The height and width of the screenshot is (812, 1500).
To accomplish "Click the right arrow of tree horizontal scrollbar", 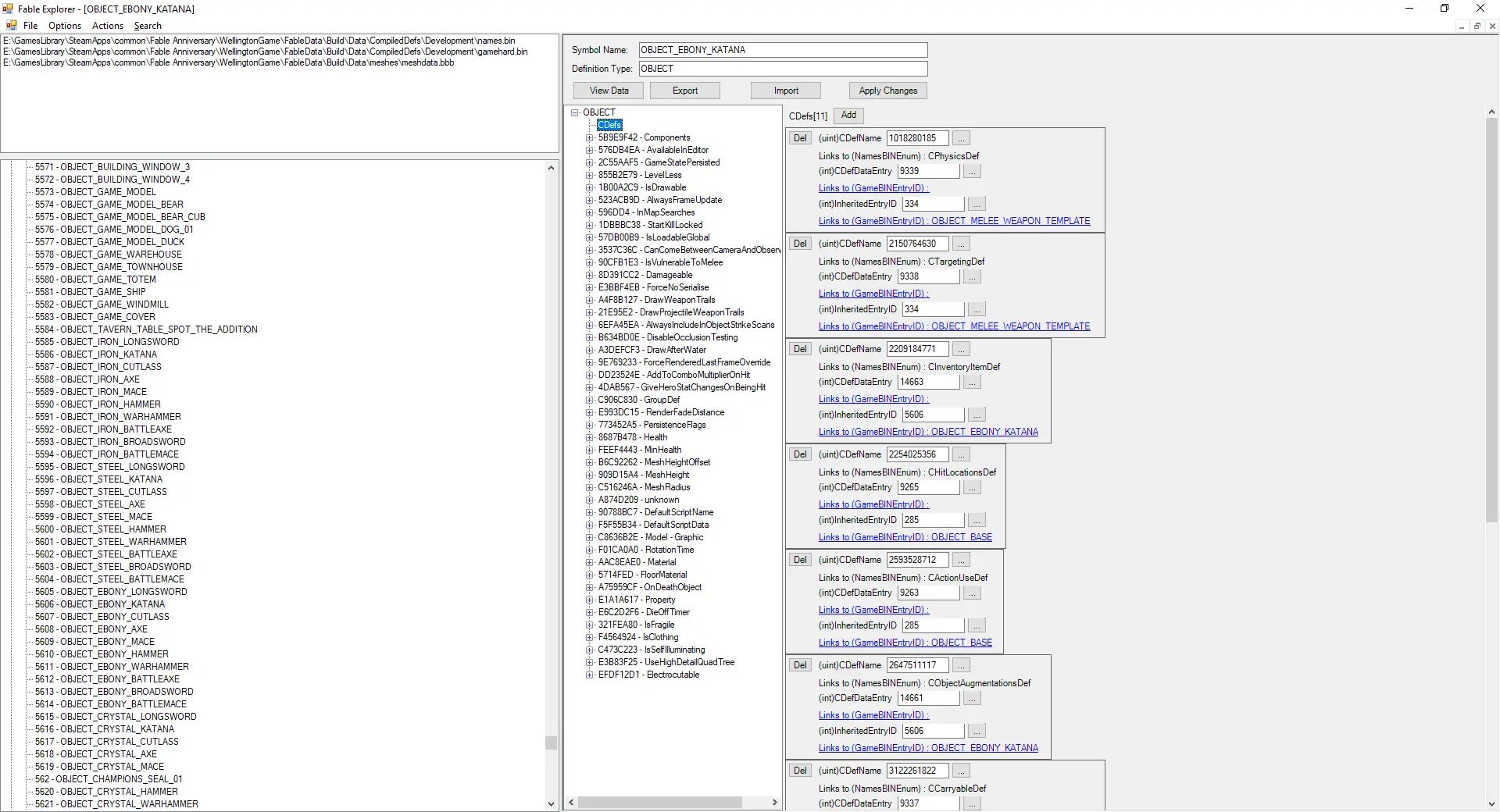I will 774,803.
